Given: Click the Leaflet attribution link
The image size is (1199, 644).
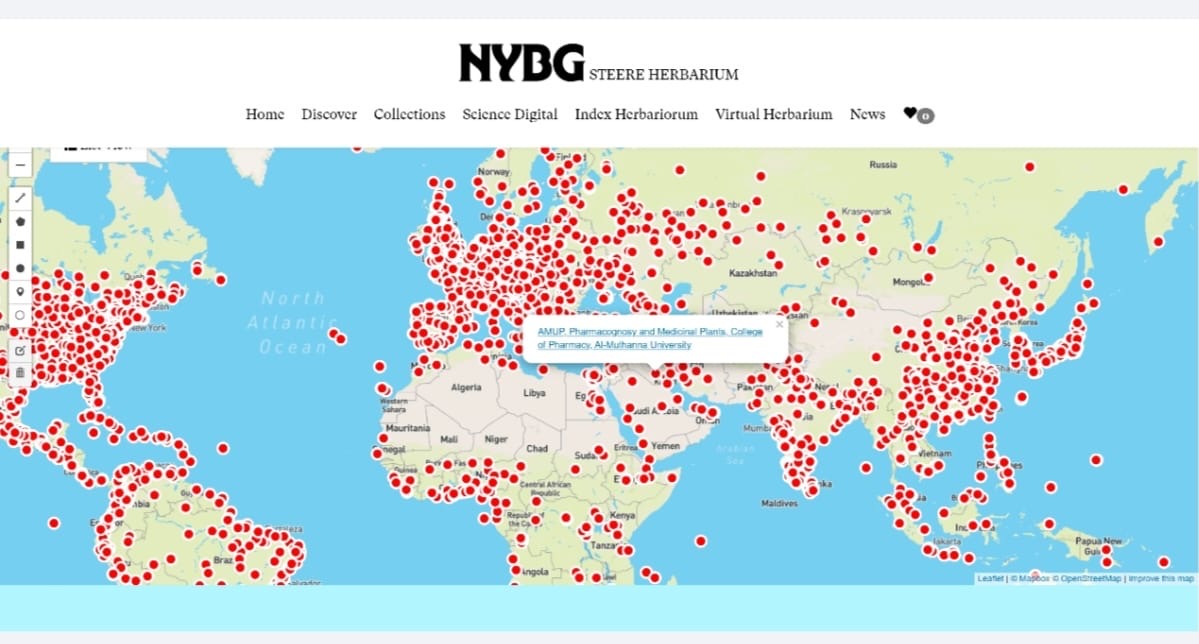Looking at the screenshot, I should [990, 579].
